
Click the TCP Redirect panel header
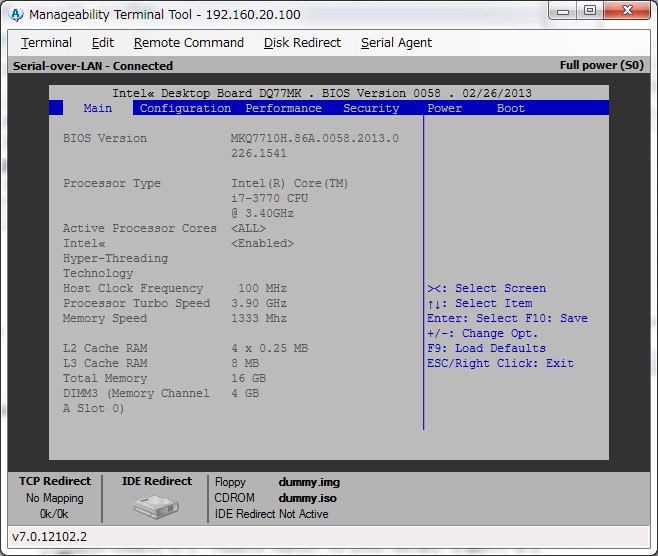click(55, 481)
